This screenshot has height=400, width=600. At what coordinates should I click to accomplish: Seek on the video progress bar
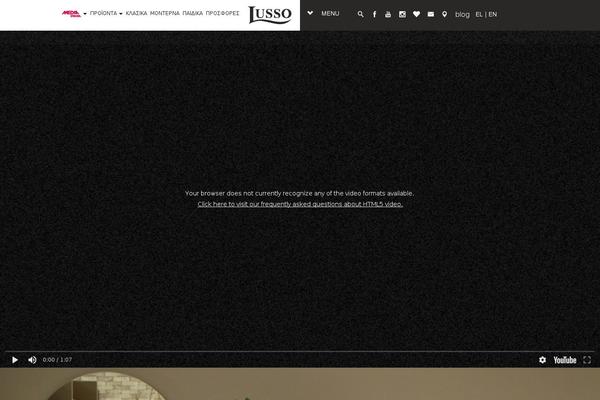(300, 351)
